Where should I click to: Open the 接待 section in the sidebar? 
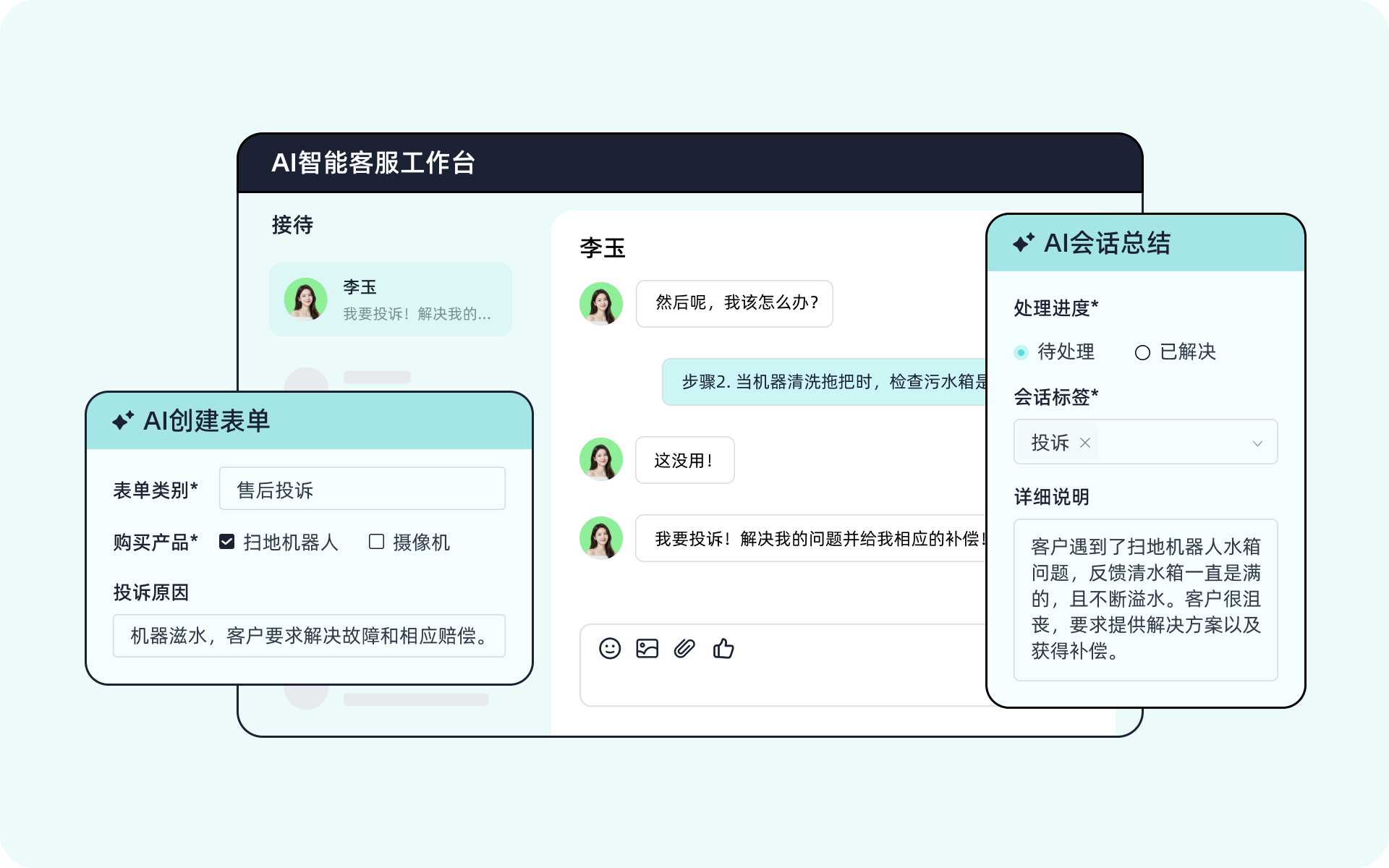coord(292,226)
